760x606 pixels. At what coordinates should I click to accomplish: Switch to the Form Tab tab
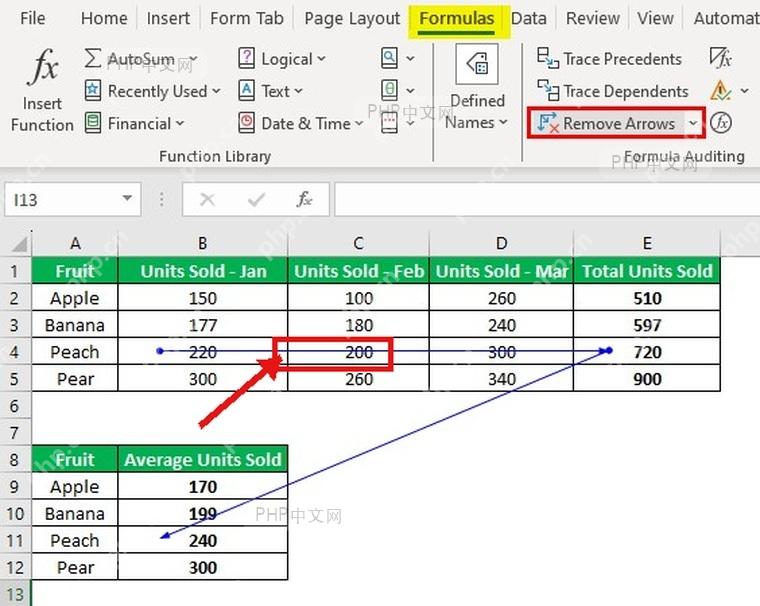tap(247, 18)
